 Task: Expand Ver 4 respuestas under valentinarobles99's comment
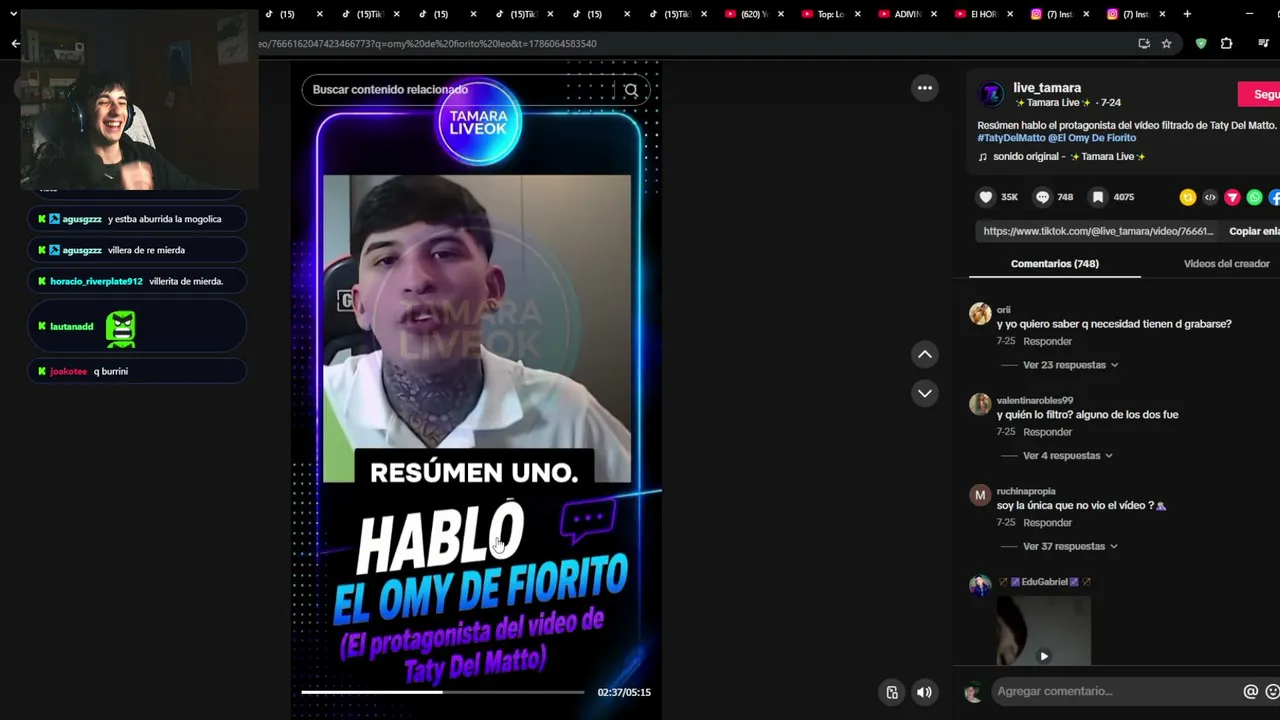1067,456
